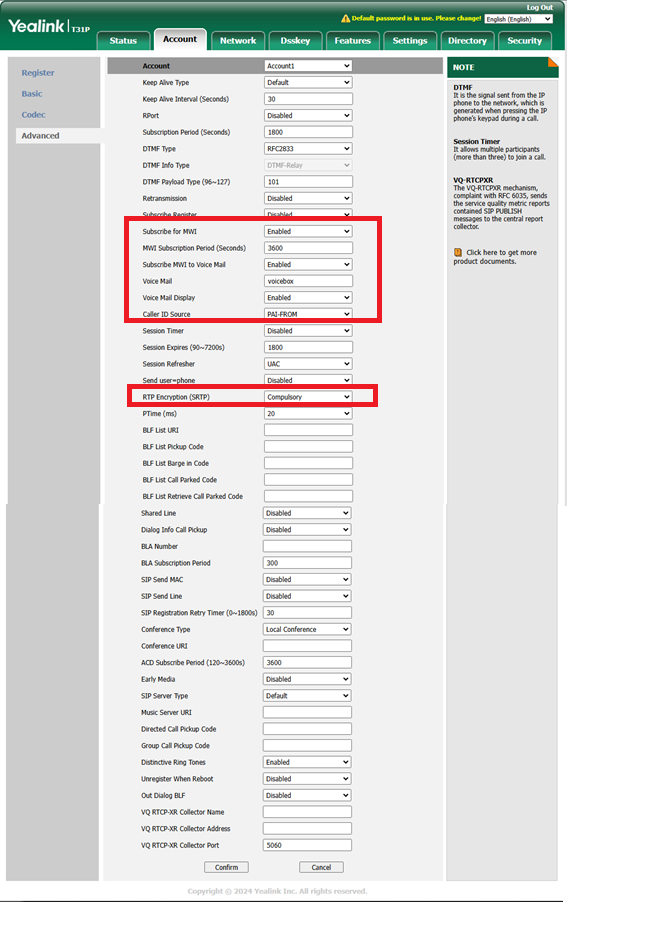Screen dimensions: 662x931
Task: Click the default password warning icon
Action: [x=346, y=19]
